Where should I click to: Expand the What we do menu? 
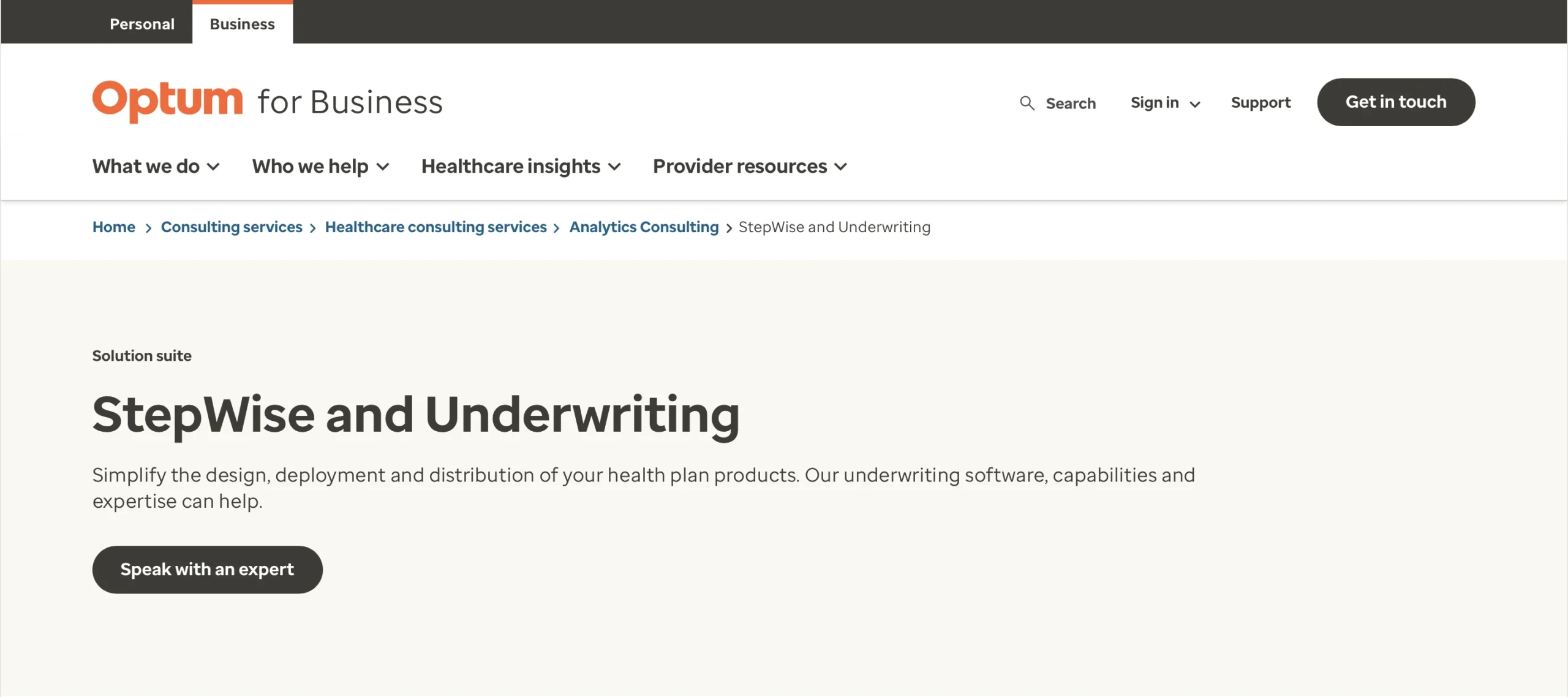coord(156,166)
